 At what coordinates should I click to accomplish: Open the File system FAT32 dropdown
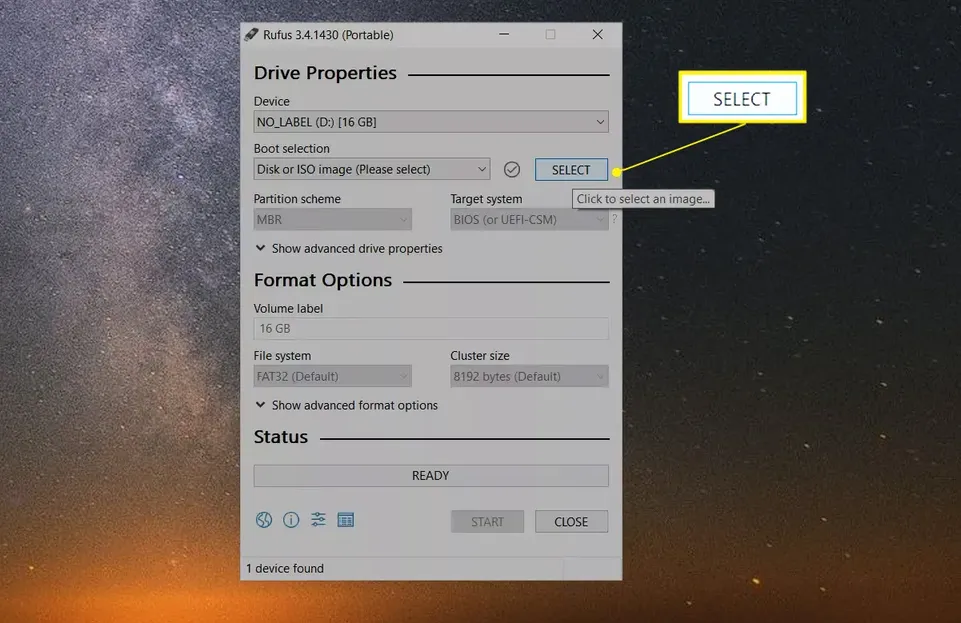click(x=333, y=376)
